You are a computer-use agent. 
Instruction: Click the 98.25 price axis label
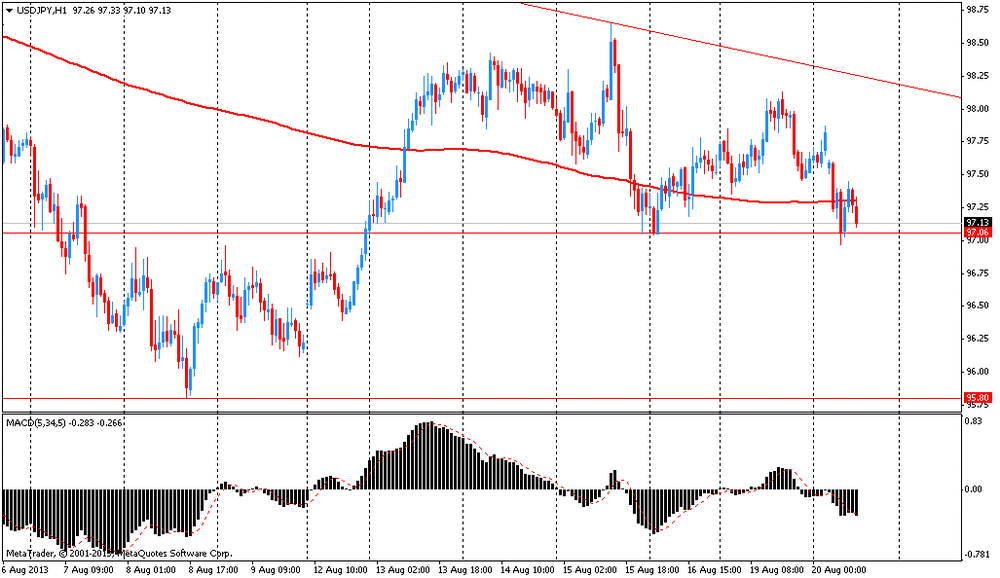click(x=978, y=75)
